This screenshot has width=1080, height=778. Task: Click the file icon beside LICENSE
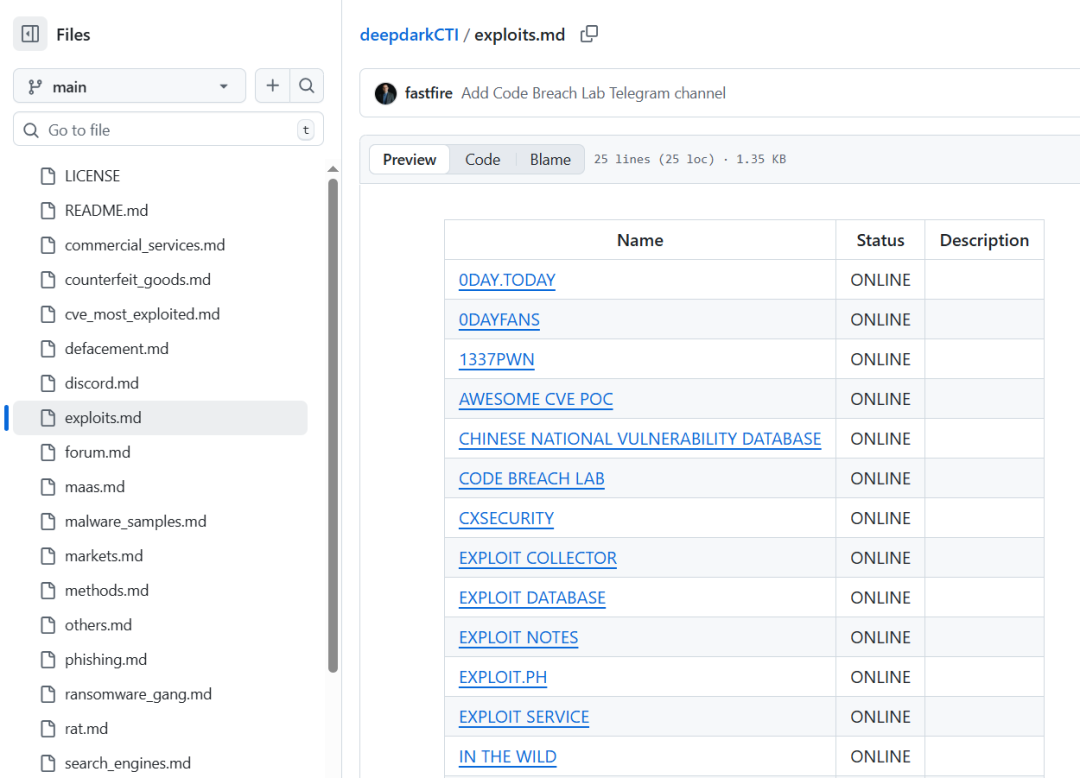(x=48, y=176)
